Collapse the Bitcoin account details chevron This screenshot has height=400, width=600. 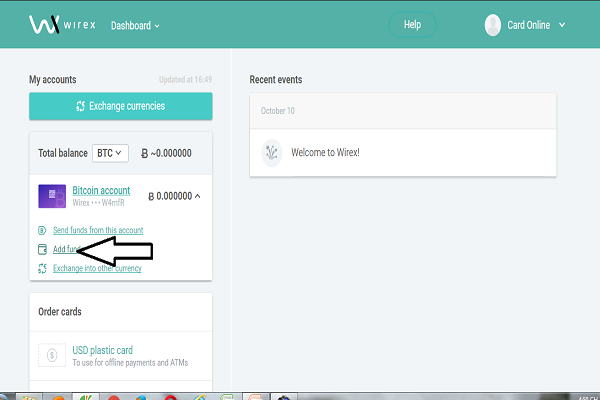coord(197,196)
